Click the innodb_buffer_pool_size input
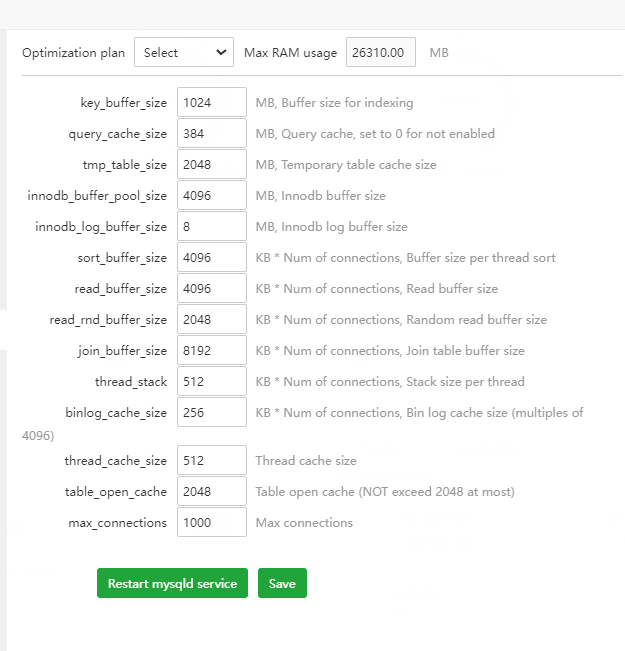625x651 pixels. pyautogui.click(x=212, y=195)
